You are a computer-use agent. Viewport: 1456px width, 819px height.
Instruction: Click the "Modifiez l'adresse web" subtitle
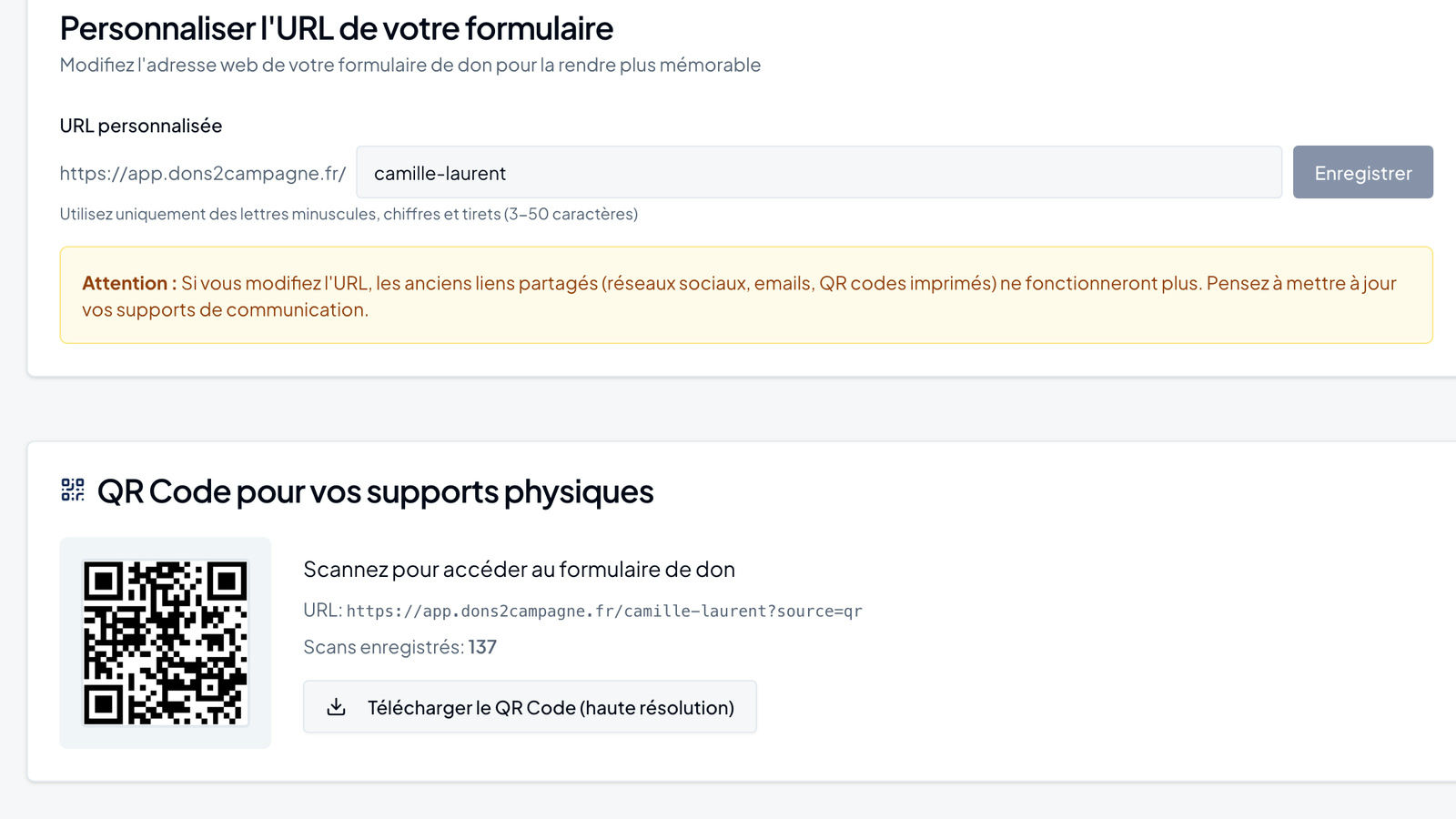click(x=410, y=65)
